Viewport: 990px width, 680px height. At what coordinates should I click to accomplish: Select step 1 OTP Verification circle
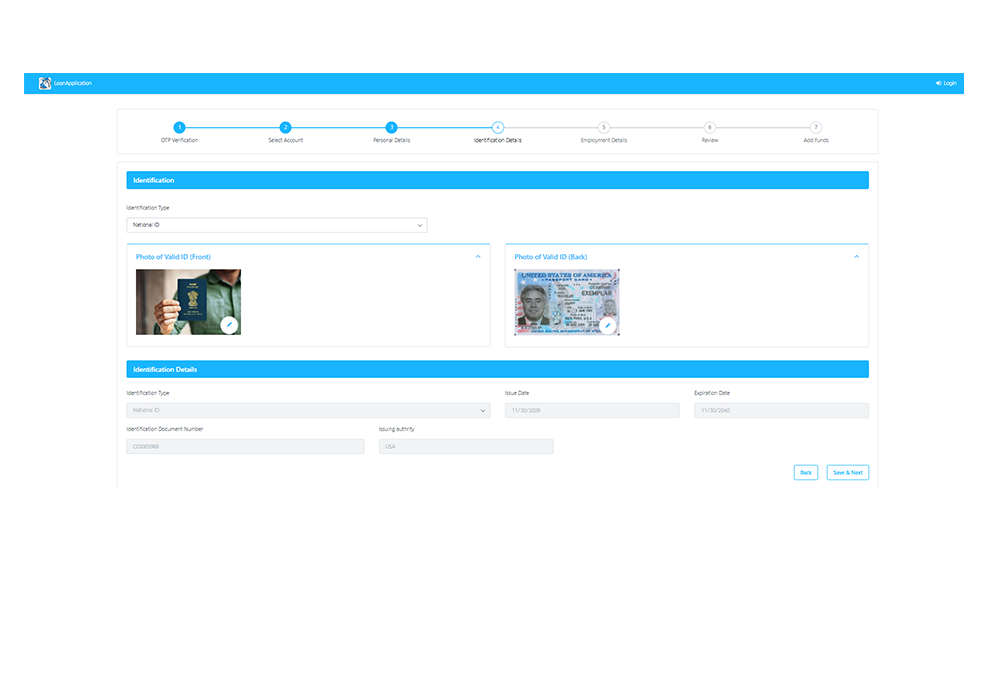pyautogui.click(x=180, y=128)
